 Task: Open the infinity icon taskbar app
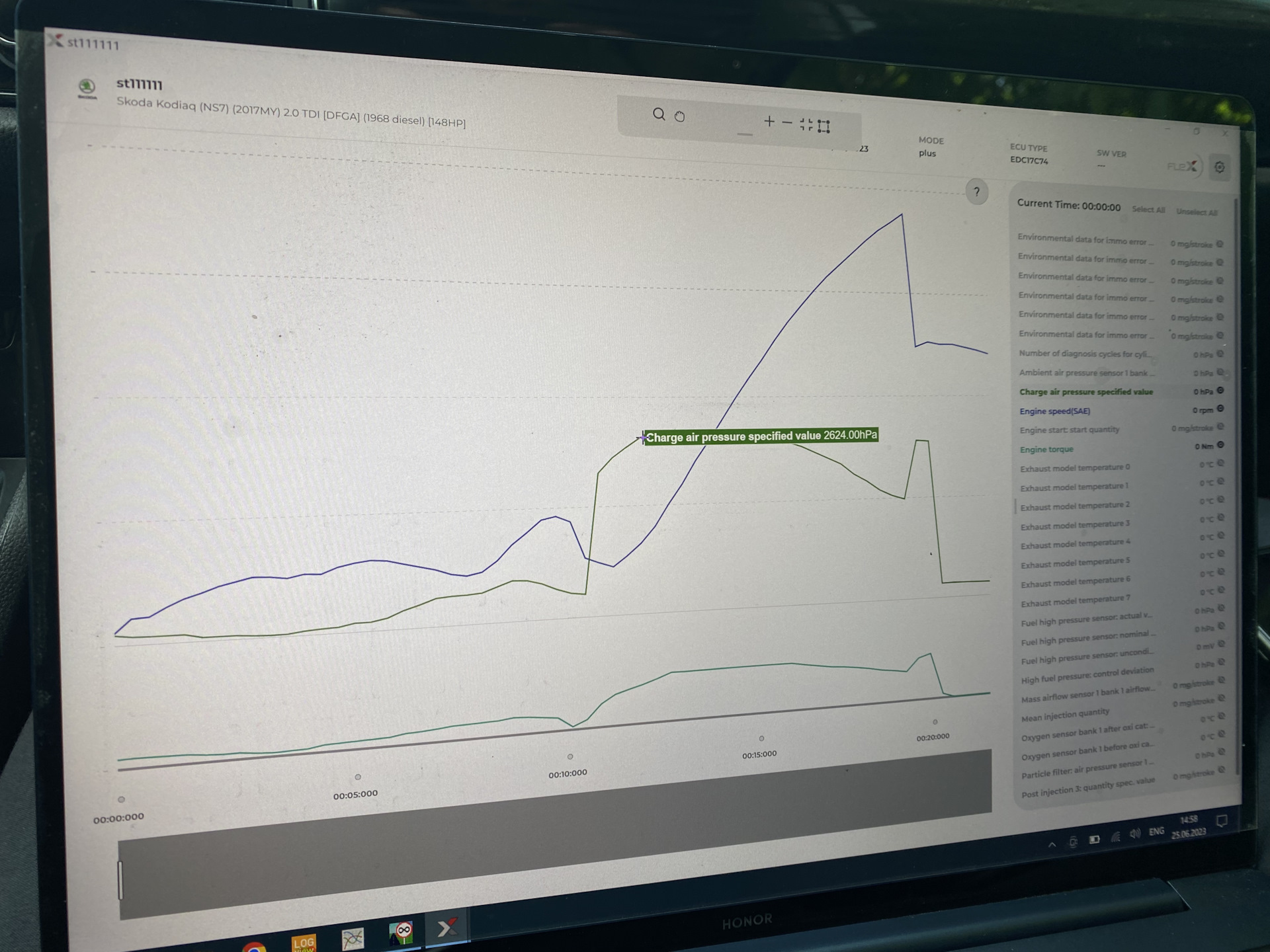coord(401,933)
